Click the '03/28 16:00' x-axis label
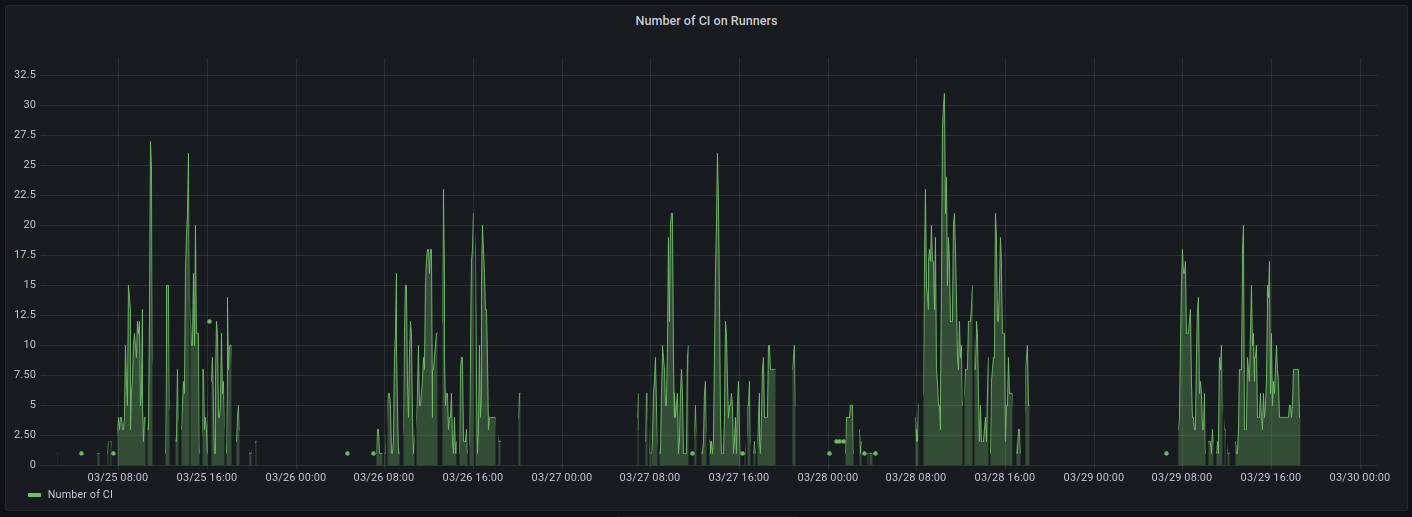The height and width of the screenshot is (517, 1412). click(x=1004, y=477)
